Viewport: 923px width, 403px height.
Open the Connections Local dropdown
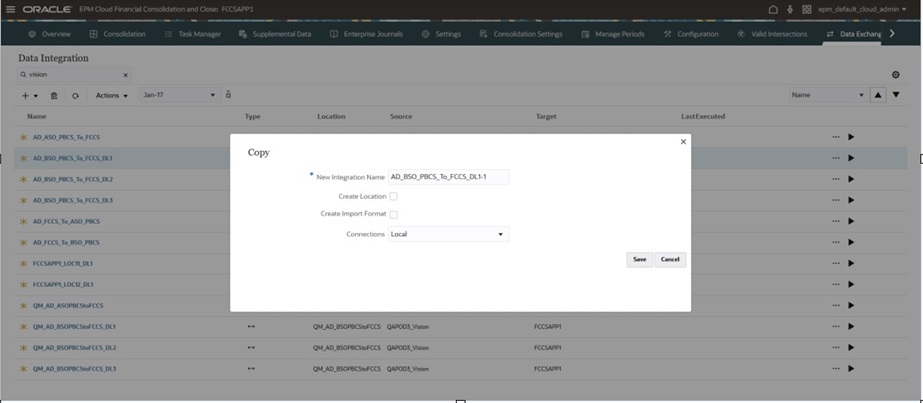point(449,234)
